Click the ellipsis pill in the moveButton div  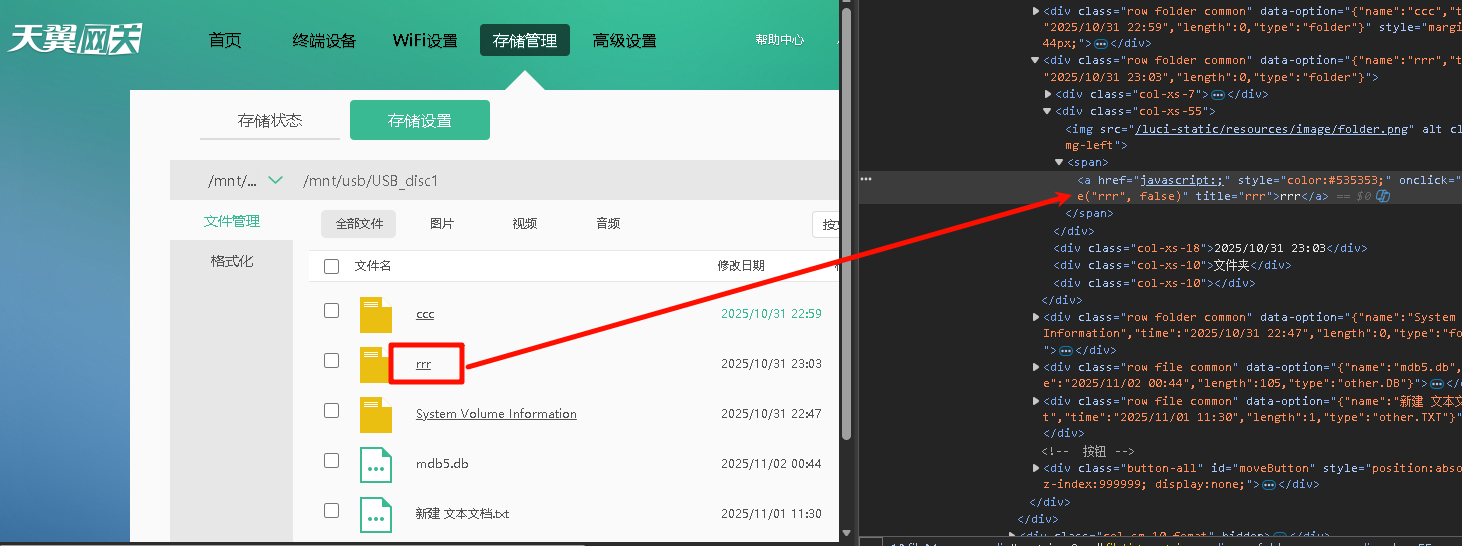point(1268,484)
